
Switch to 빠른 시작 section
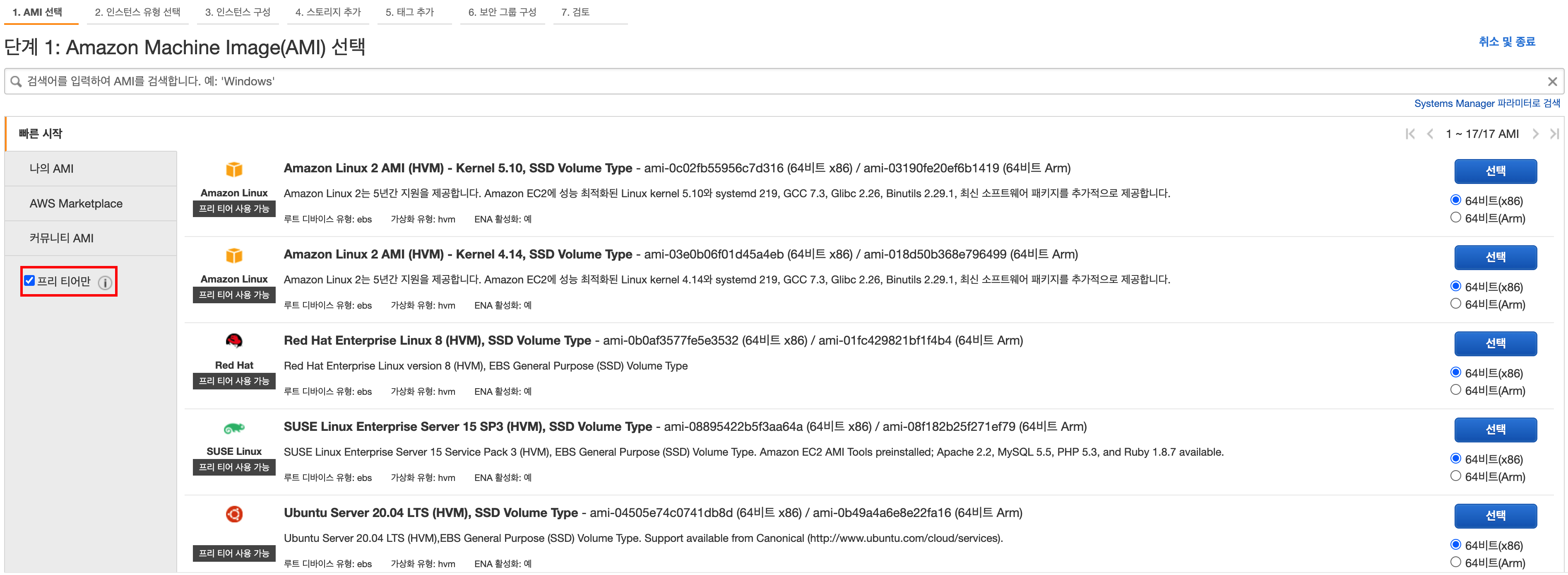[x=40, y=134]
